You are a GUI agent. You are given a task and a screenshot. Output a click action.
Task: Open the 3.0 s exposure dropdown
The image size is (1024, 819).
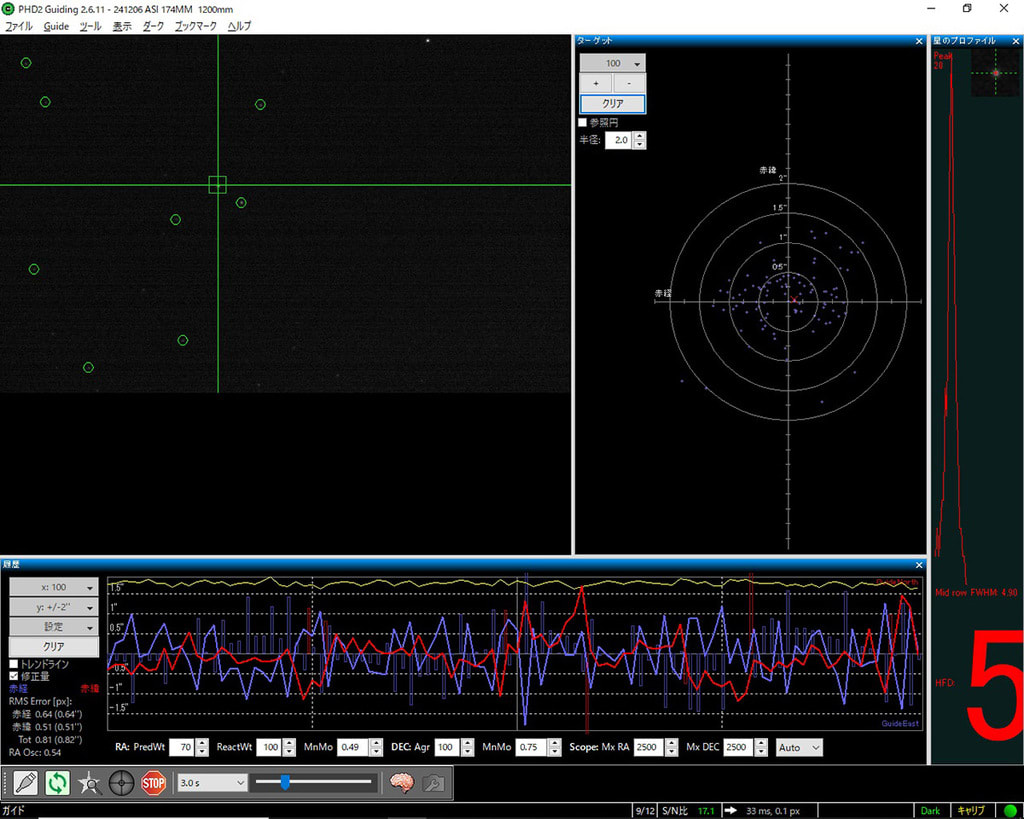pyautogui.click(x=212, y=782)
